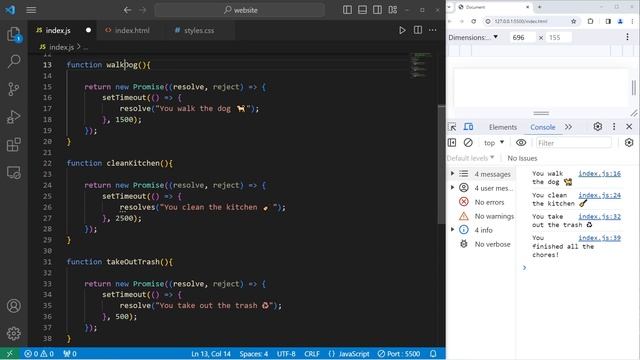The height and width of the screenshot is (360, 640).
Task: Show more DevTools tabs chevron
Action: (568, 127)
